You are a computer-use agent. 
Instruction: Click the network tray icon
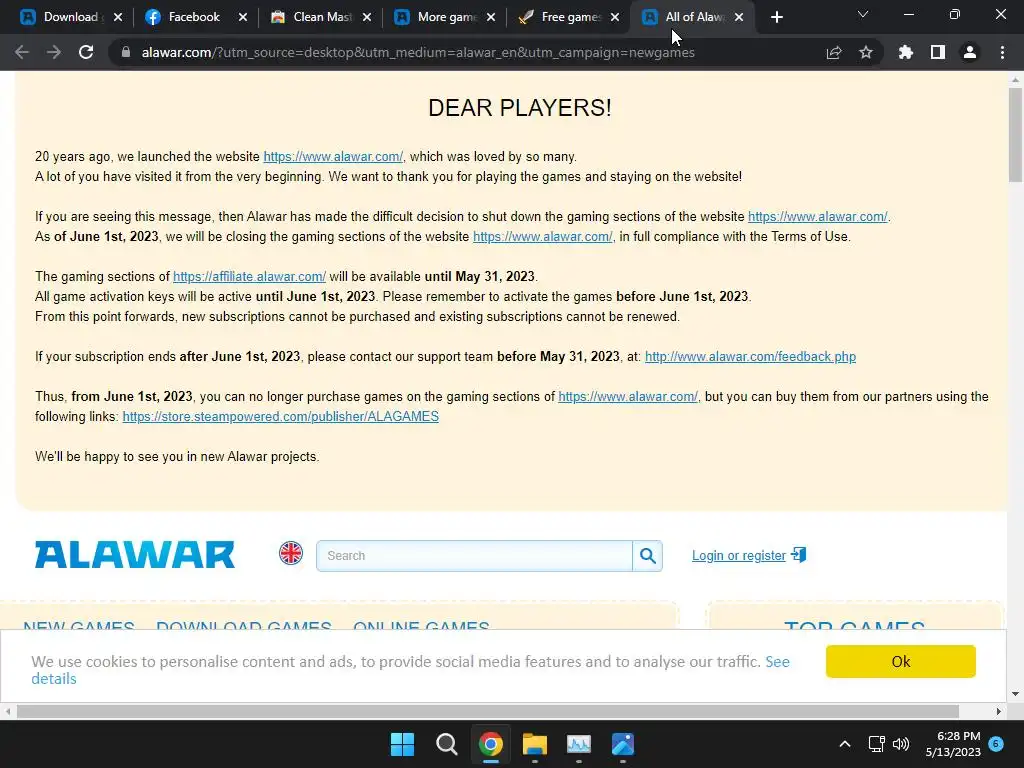(x=876, y=744)
